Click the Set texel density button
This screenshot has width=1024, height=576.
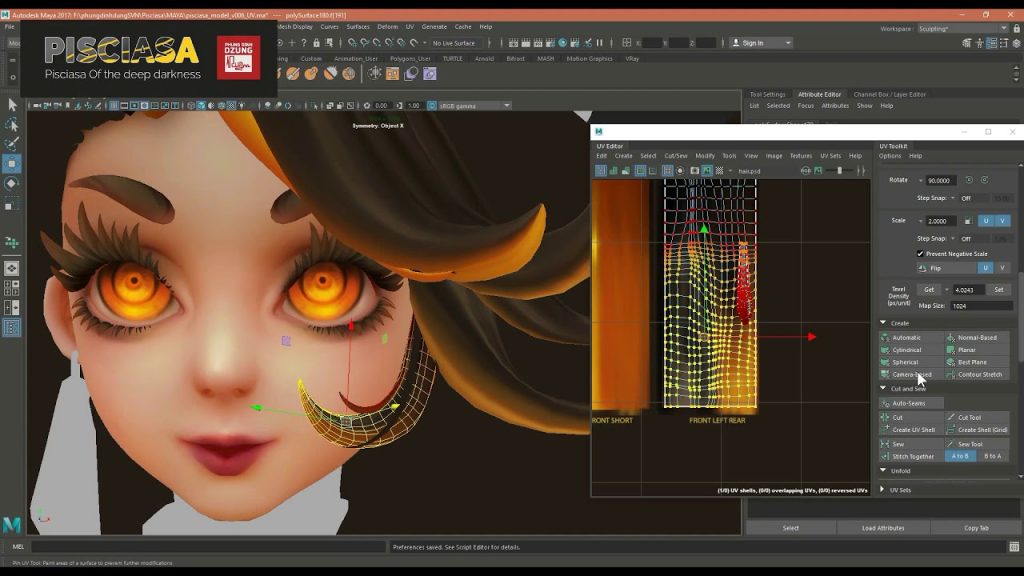[999, 289]
